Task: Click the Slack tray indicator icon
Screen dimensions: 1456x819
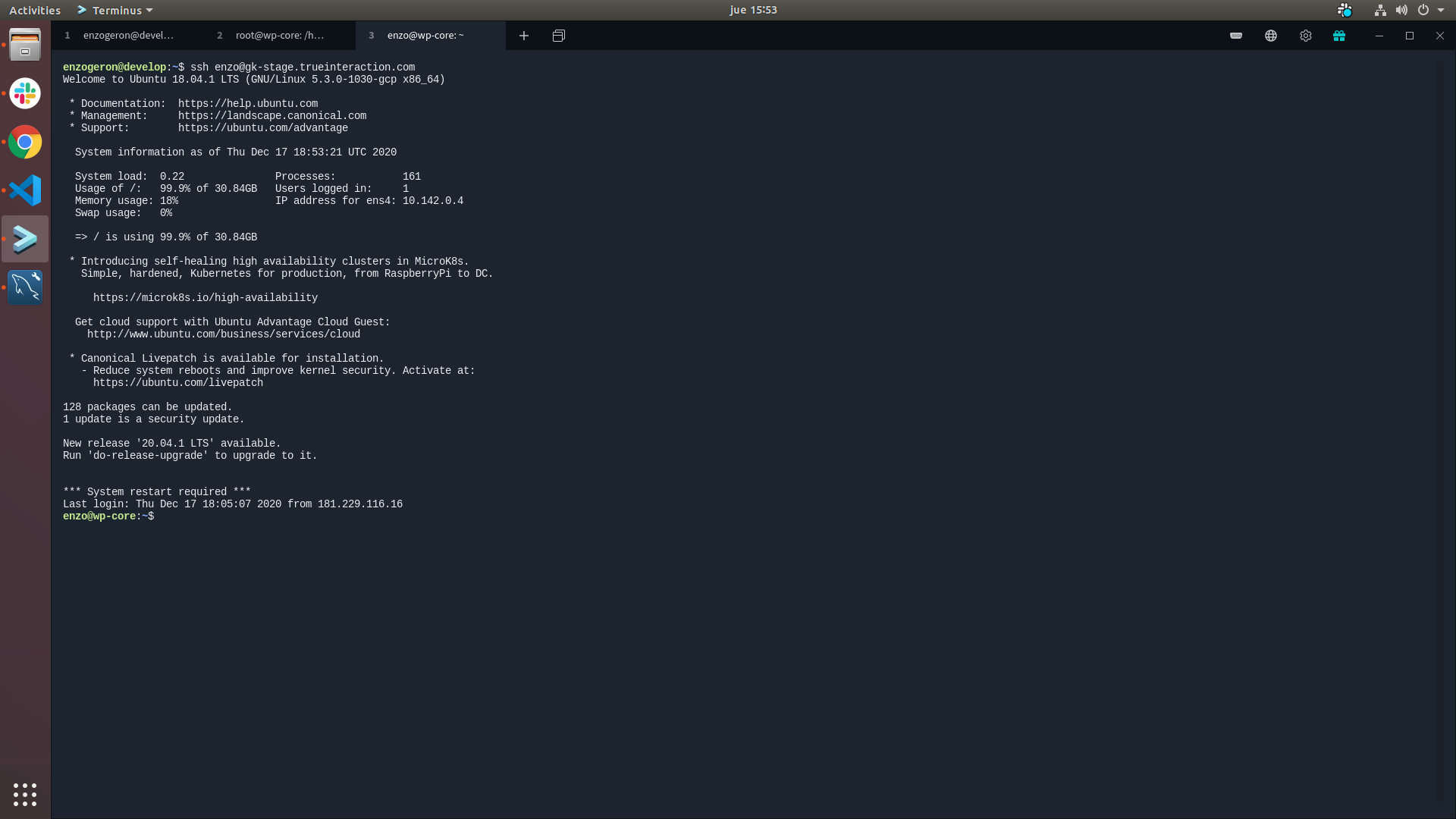Action: pyautogui.click(x=1345, y=10)
